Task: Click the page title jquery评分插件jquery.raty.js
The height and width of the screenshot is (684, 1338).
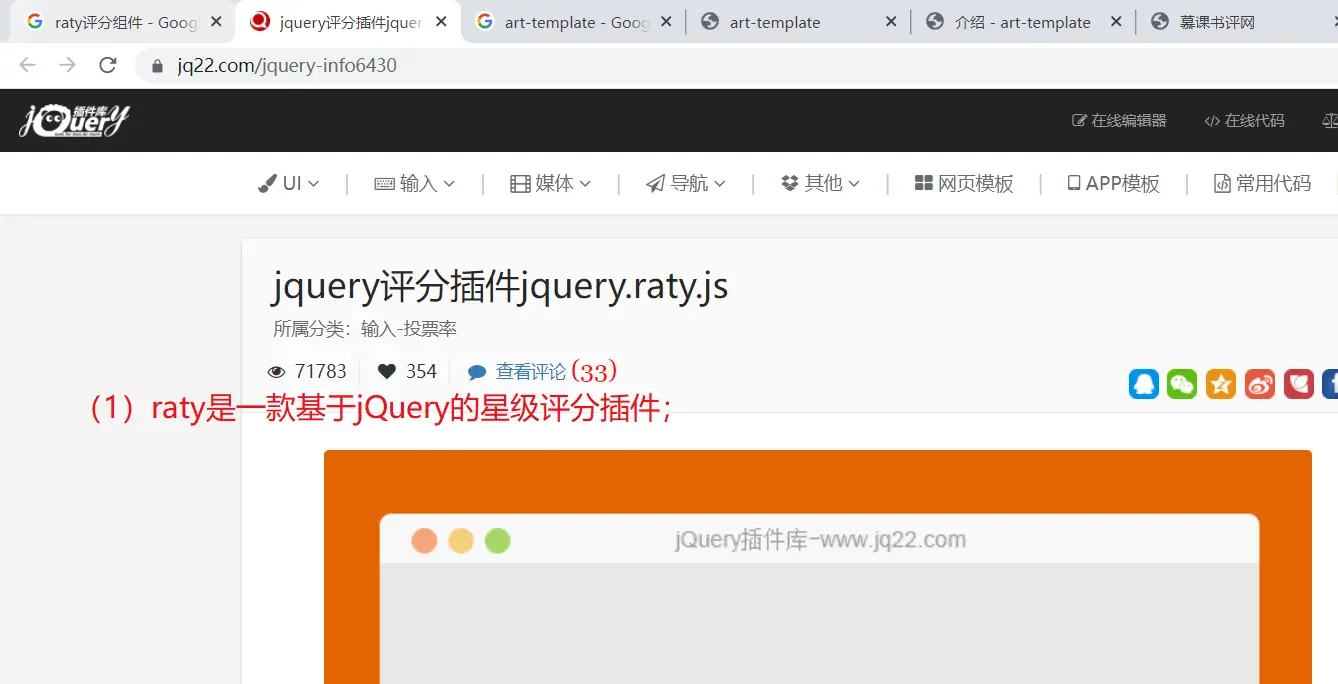Action: pyautogui.click(x=500, y=287)
